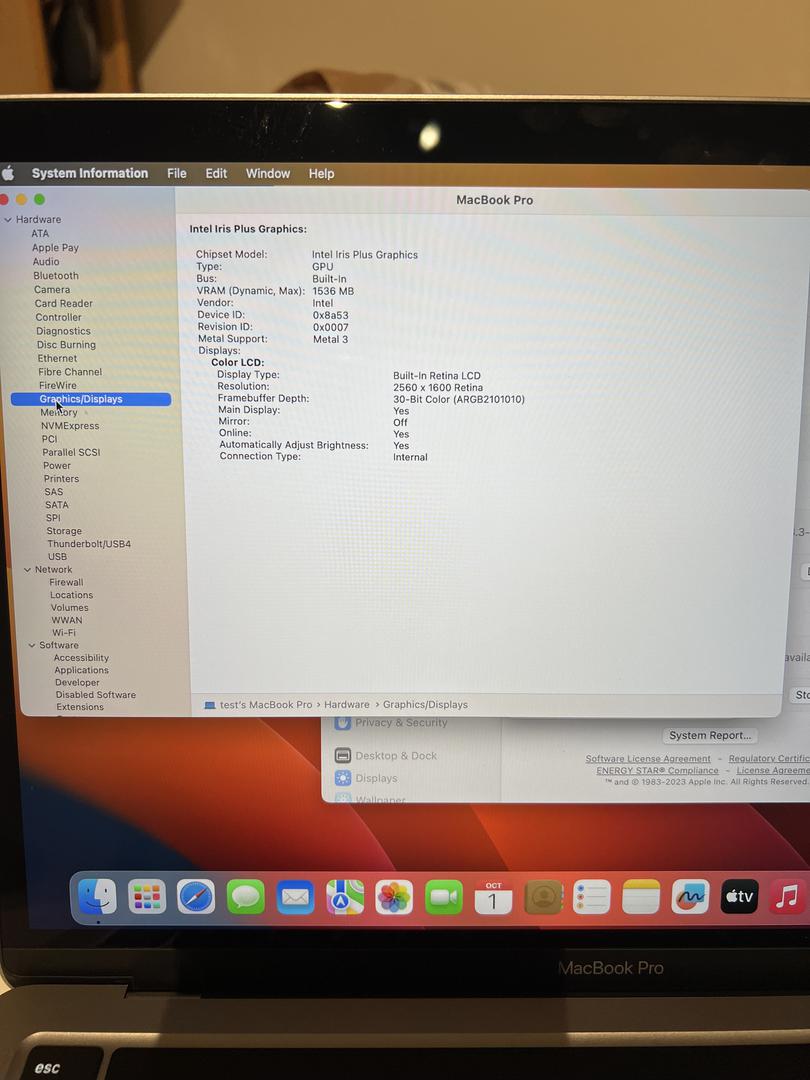810x1080 pixels.
Task: Launch Maps from the Dock
Action: pyautogui.click(x=345, y=897)
